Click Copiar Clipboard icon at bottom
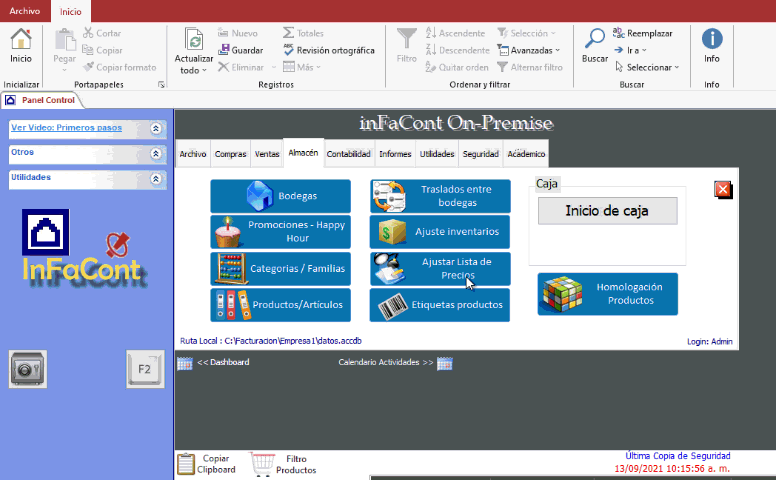 click(186, 464)
